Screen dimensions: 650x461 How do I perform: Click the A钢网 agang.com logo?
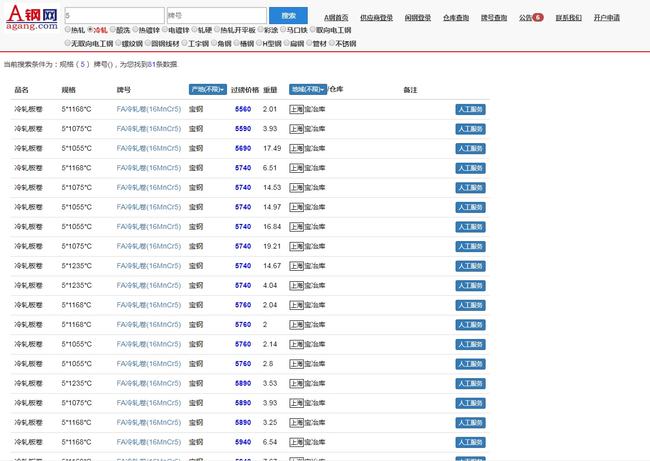tap(32, 17)
